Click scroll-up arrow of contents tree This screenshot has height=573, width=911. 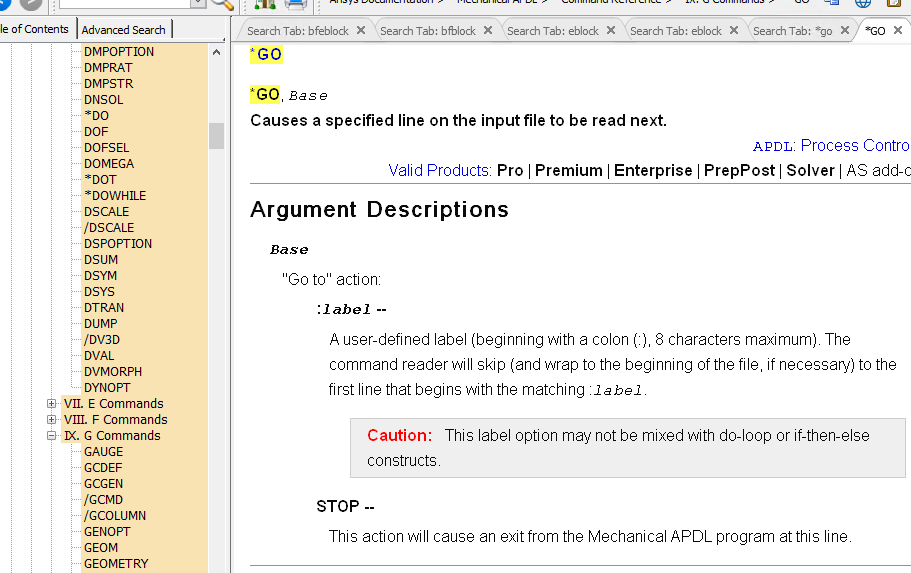click(x=216, y=52)
